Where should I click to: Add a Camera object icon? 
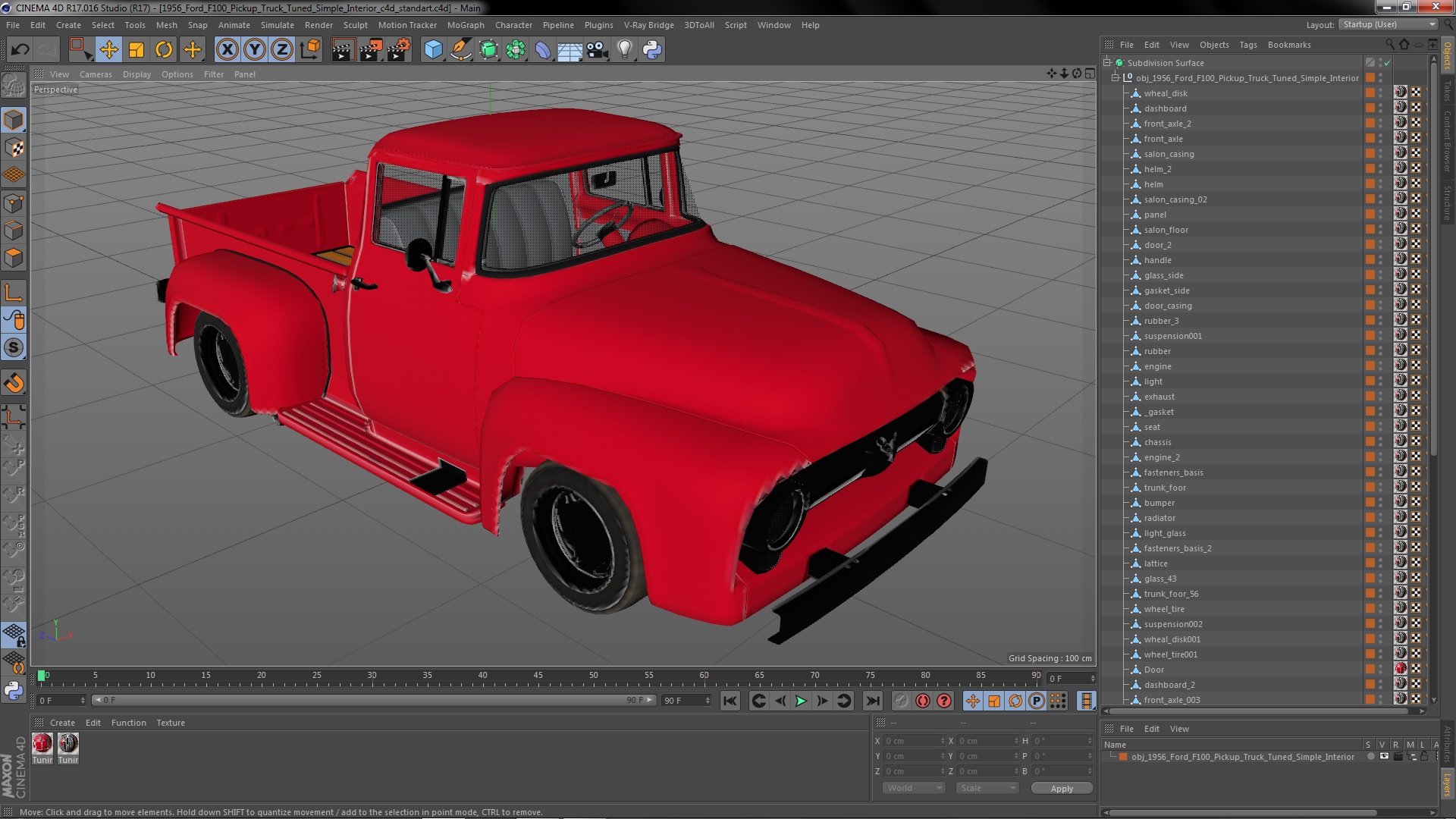pos(598,50)
